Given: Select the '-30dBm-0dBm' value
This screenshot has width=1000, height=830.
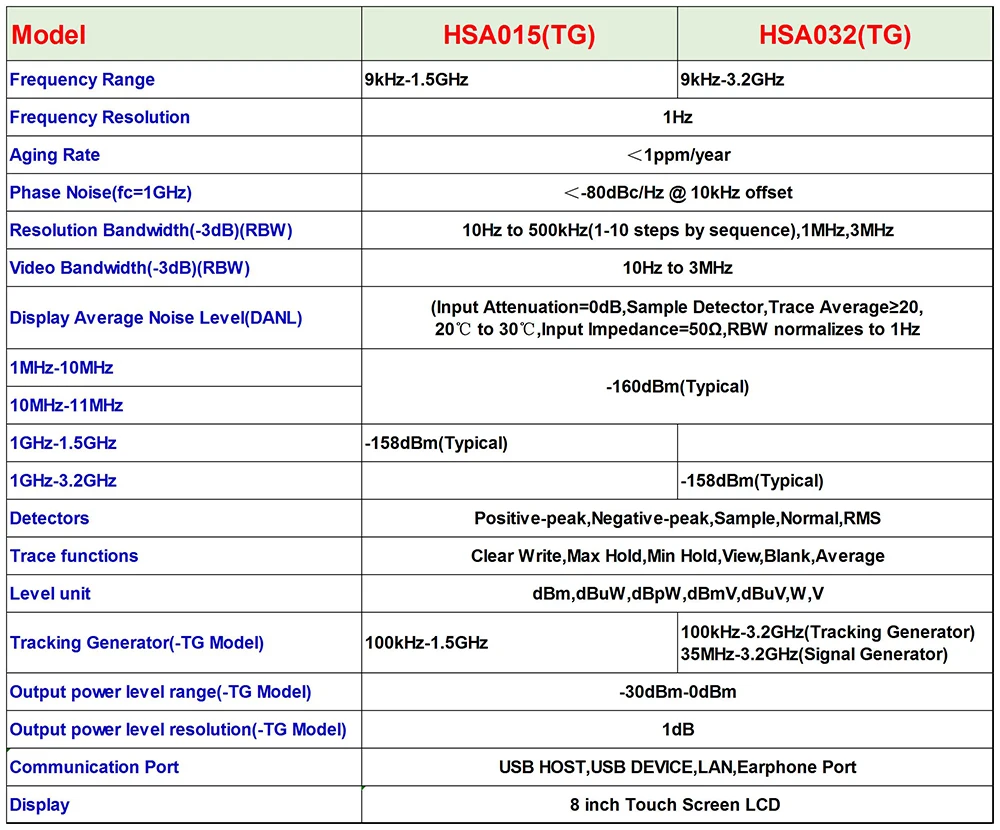Looking at the screenshot, I should tap(677, 692).
